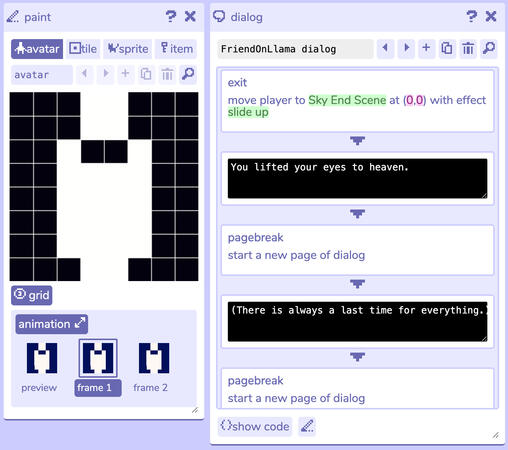Toggle the grid display
Screen dimensions: 508x450
32,295
